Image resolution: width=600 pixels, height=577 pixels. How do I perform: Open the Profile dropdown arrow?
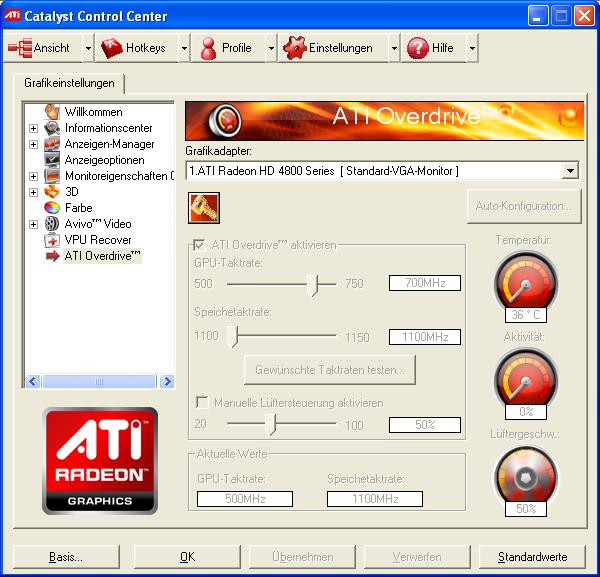271,48
